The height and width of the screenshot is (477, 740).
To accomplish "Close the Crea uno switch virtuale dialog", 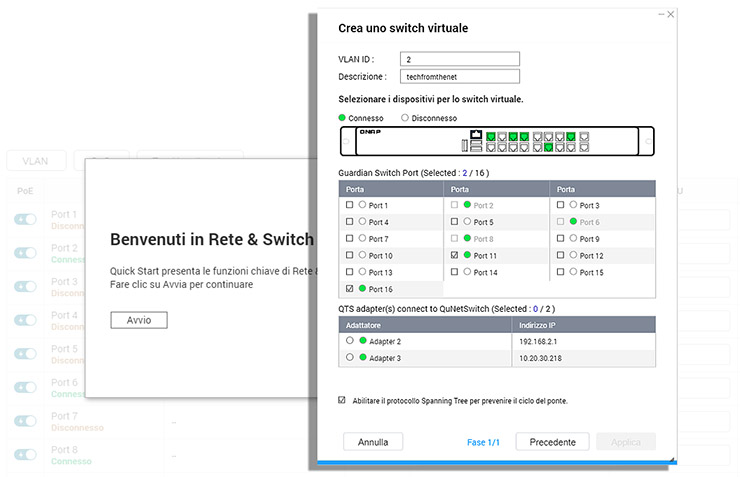I will 671,14.
